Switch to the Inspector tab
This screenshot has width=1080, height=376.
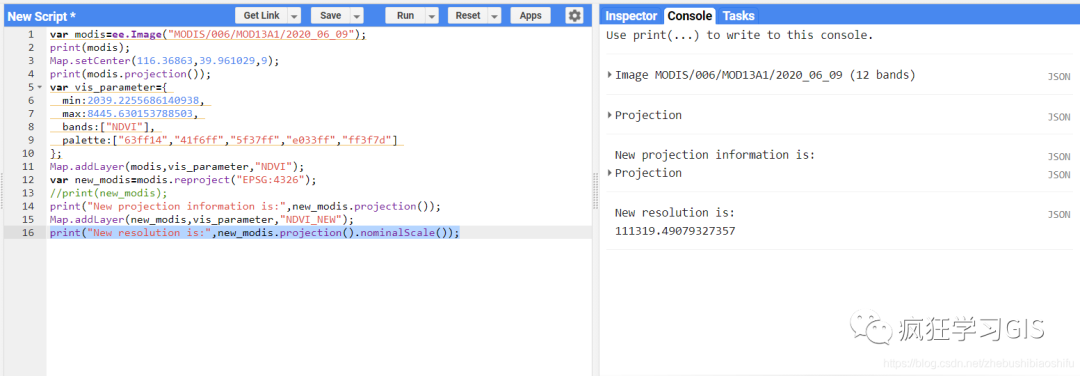coord(631,16)
